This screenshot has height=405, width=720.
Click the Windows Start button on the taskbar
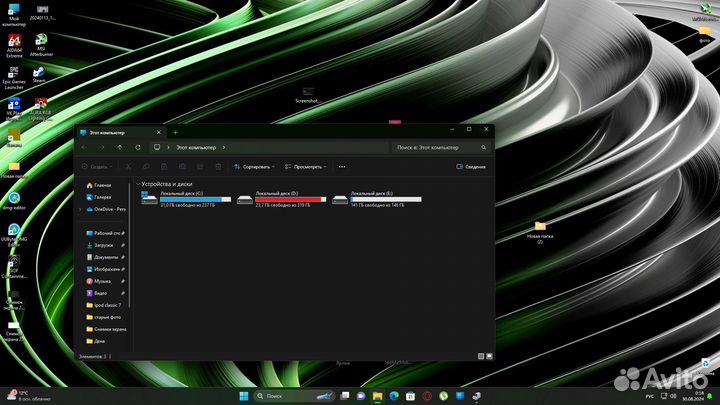click(x=246, y=396)
